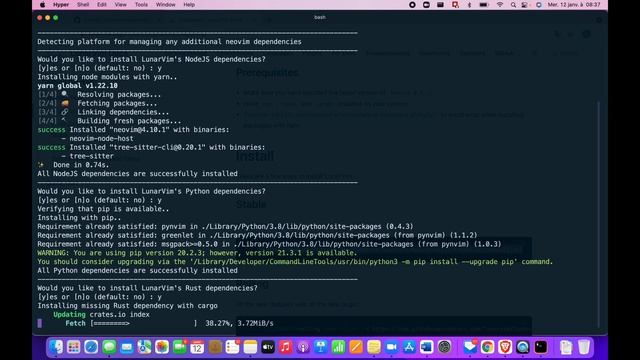Click "All NodeJS dependencies are successfully installed" line
The width and height of the screenshot is (640, 360).
coord(138,174)
